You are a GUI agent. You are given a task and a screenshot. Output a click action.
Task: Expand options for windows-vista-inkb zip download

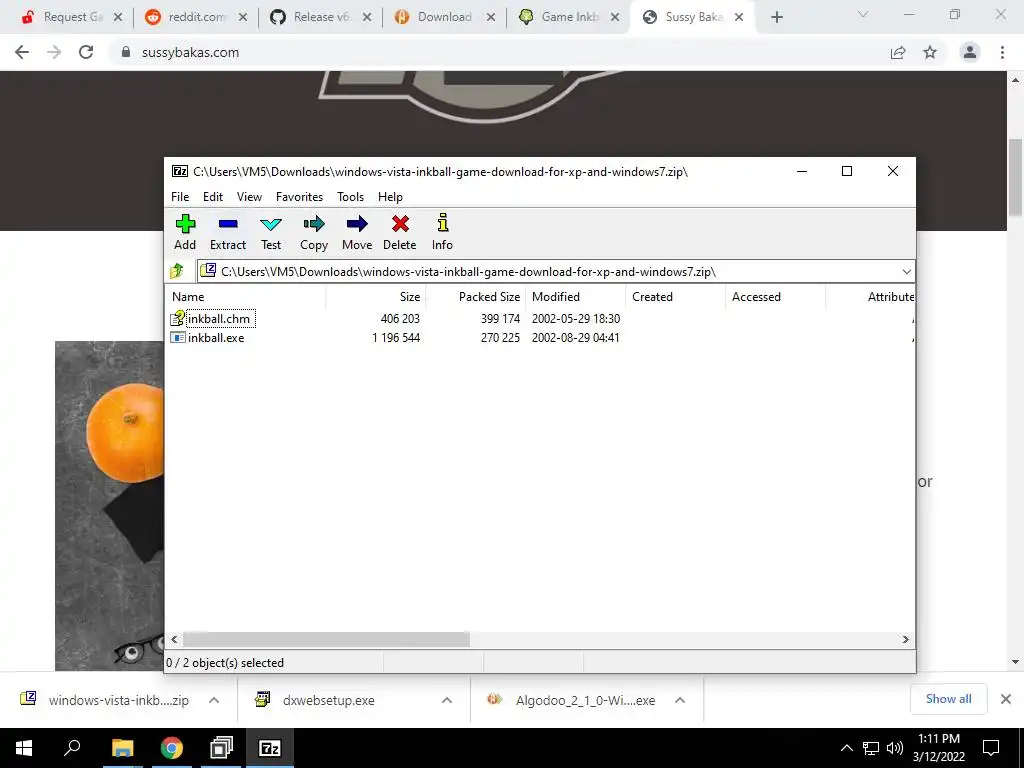point(214,700)
